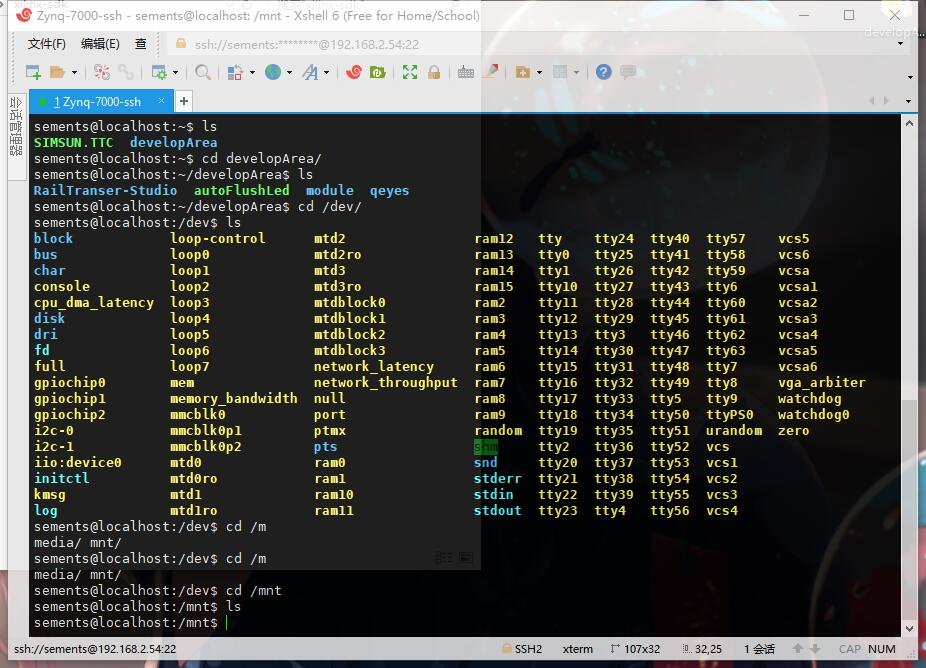Open Help via the blue question mark

[x=603, y=72]
